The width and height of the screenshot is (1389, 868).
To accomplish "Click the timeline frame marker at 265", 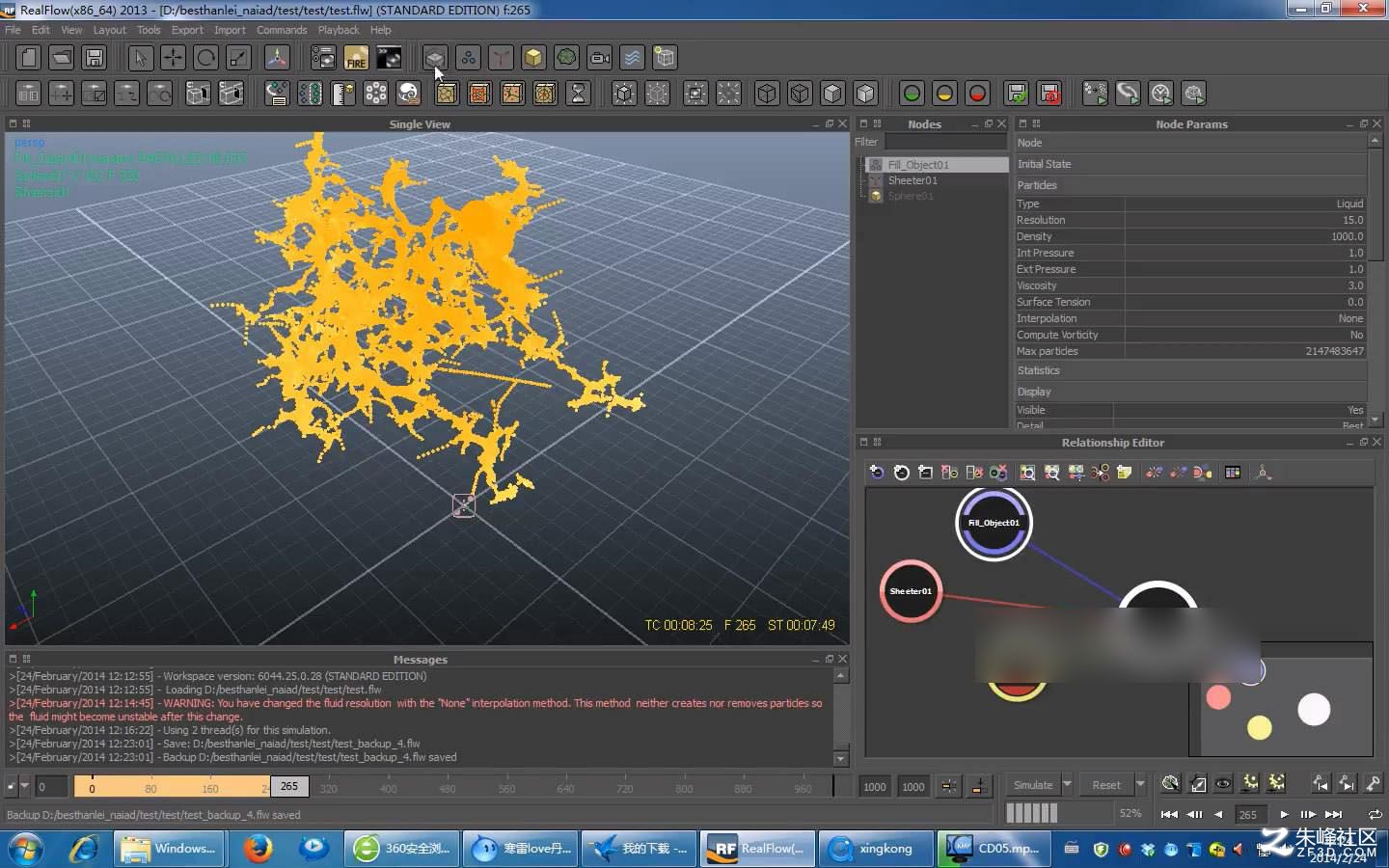I will 289,786.
